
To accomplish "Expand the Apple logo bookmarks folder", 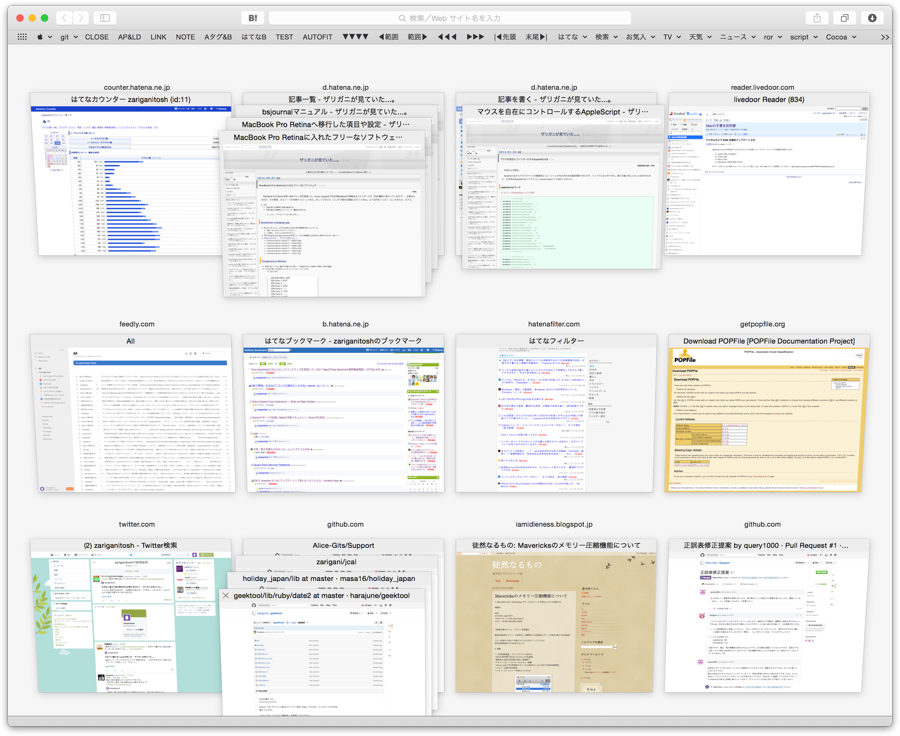I will pos(44,37).
